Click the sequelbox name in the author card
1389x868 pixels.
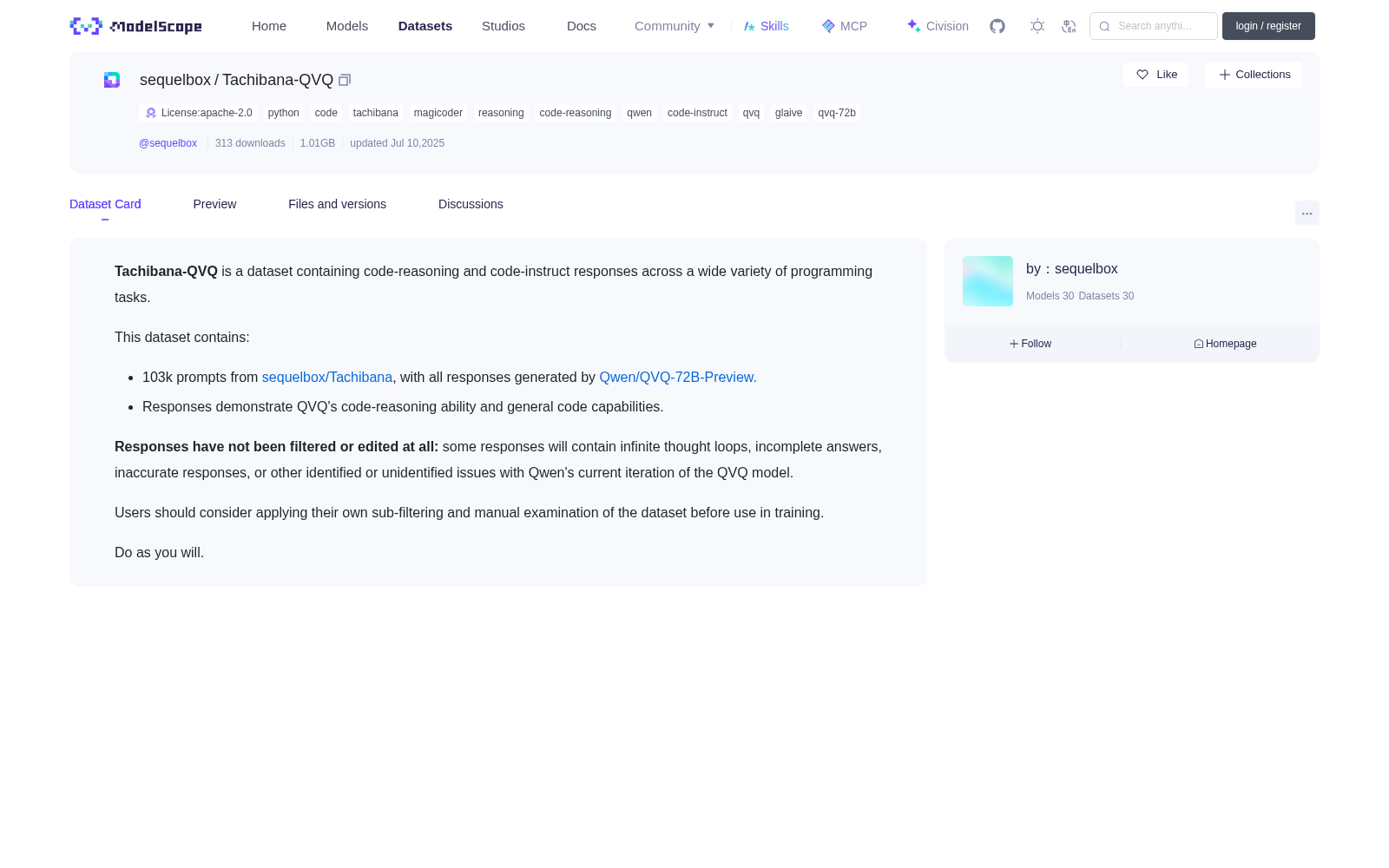pos(1086,269)
